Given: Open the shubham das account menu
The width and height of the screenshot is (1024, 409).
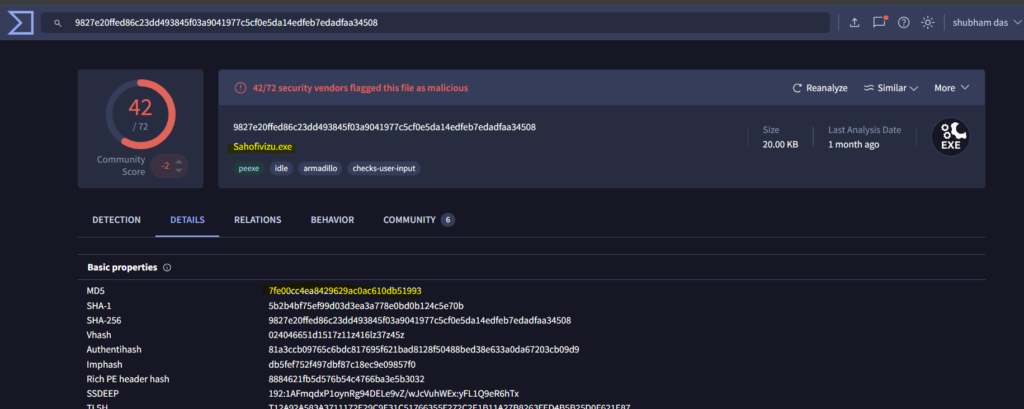Looking at the screenshot, I should click(x=982, y=22).
